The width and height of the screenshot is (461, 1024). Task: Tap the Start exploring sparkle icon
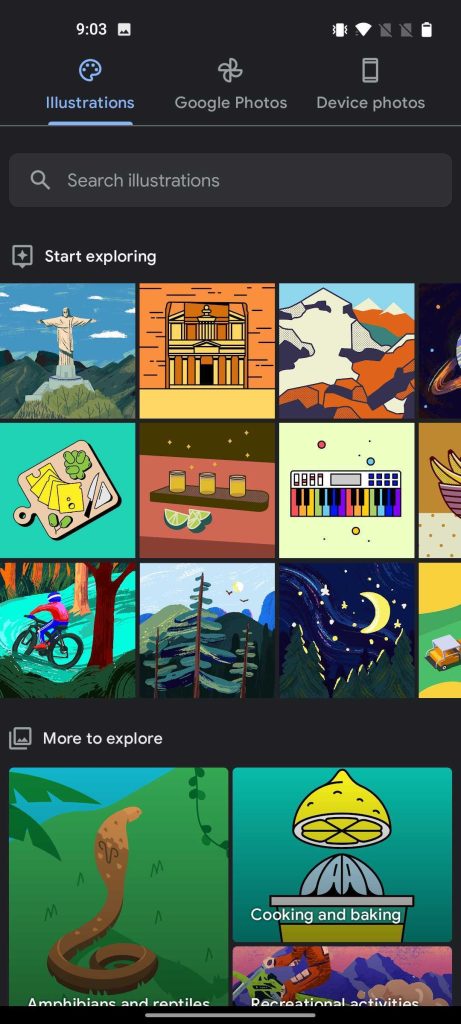tap(22, 257)
